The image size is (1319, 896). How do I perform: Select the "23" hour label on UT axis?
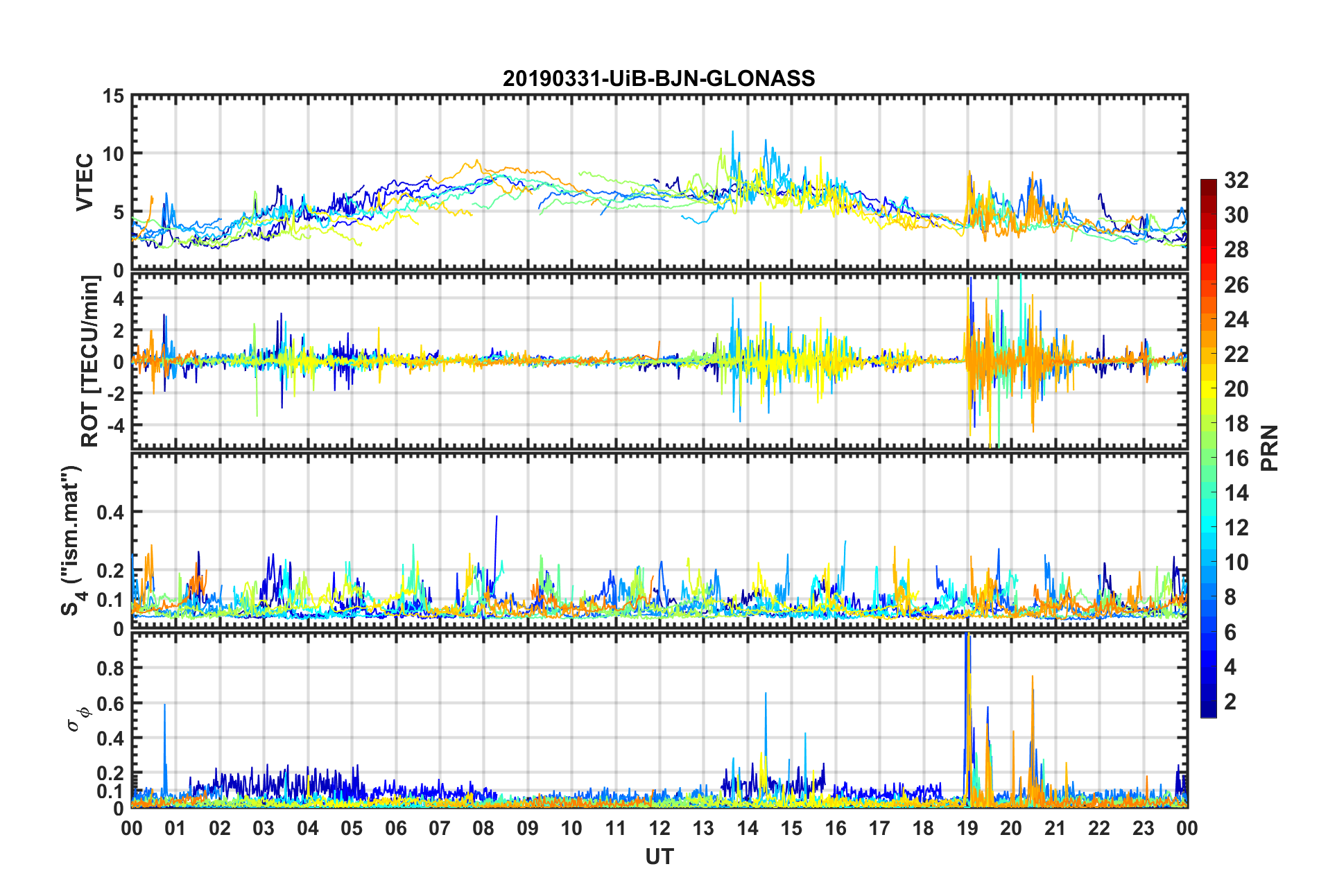click(1144, 828)
